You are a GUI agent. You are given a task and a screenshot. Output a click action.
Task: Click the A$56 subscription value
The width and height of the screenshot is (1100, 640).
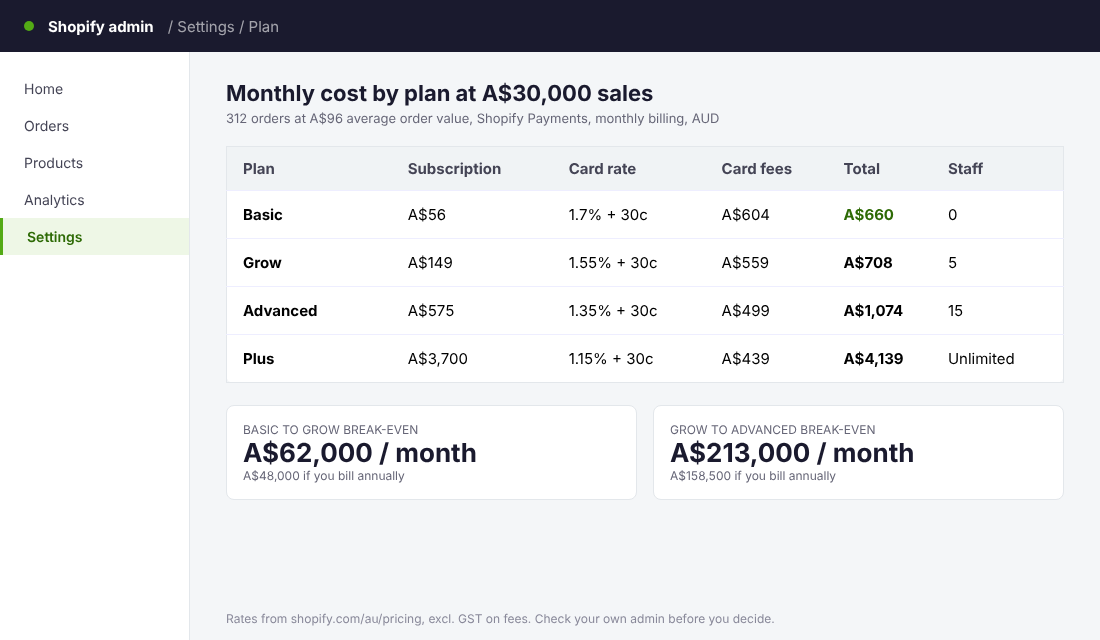[x=427, y=215]
